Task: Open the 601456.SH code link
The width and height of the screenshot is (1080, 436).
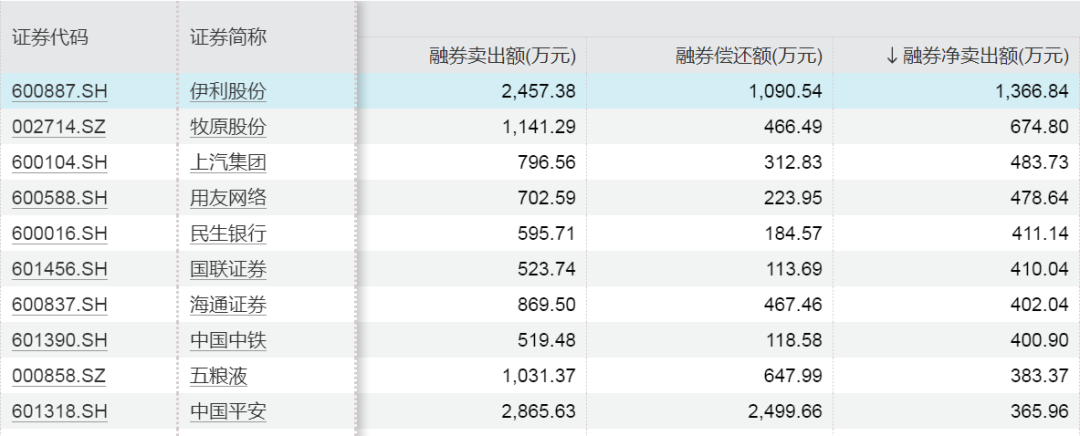Action: click(x=59, y=269)
